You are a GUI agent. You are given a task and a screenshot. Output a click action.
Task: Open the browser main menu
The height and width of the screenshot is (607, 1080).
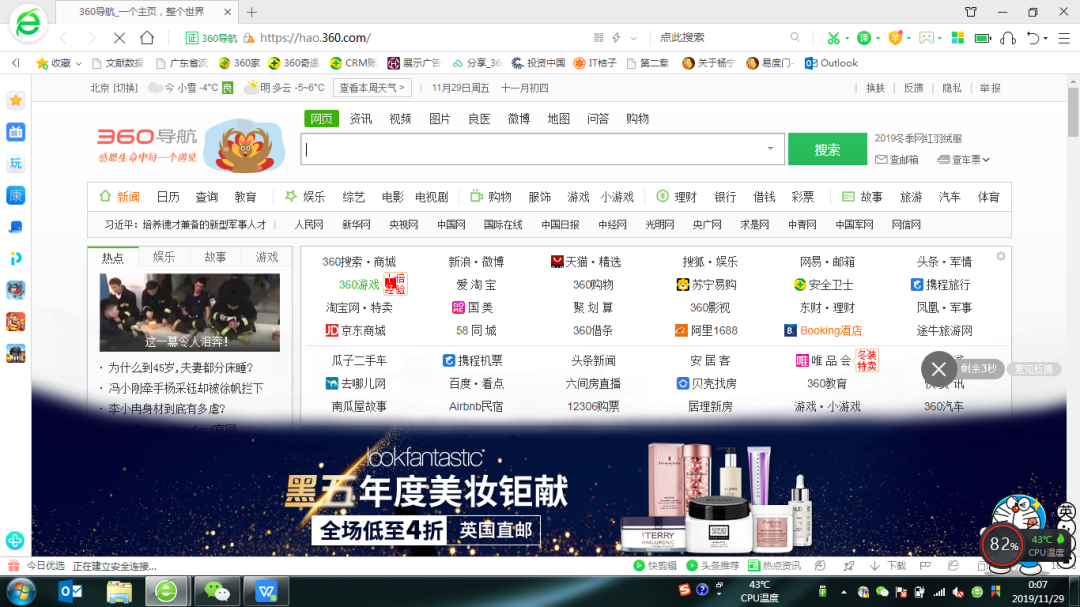click(x=1064, y=38)
